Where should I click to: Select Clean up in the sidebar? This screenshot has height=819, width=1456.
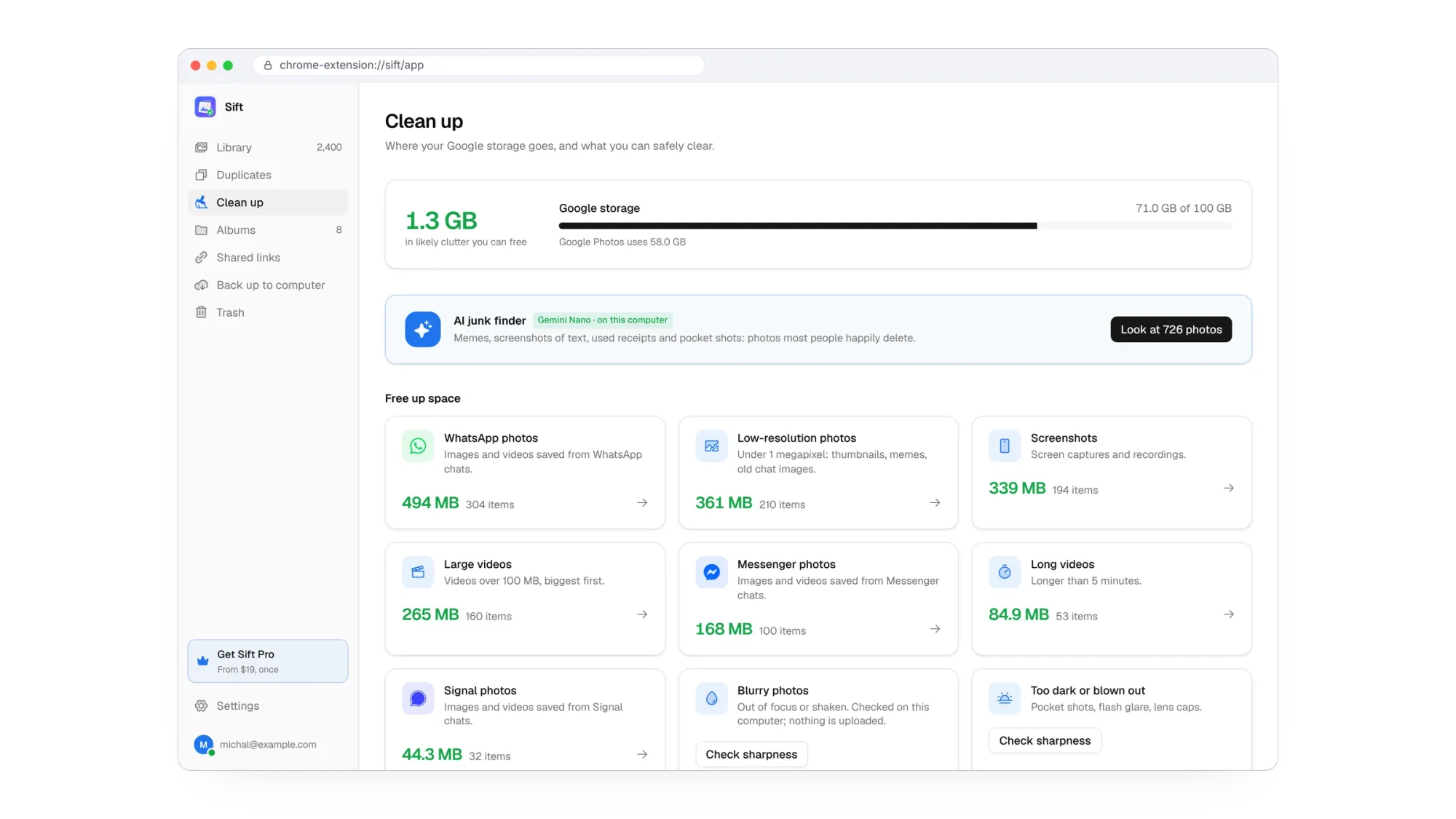click(268, 203)
